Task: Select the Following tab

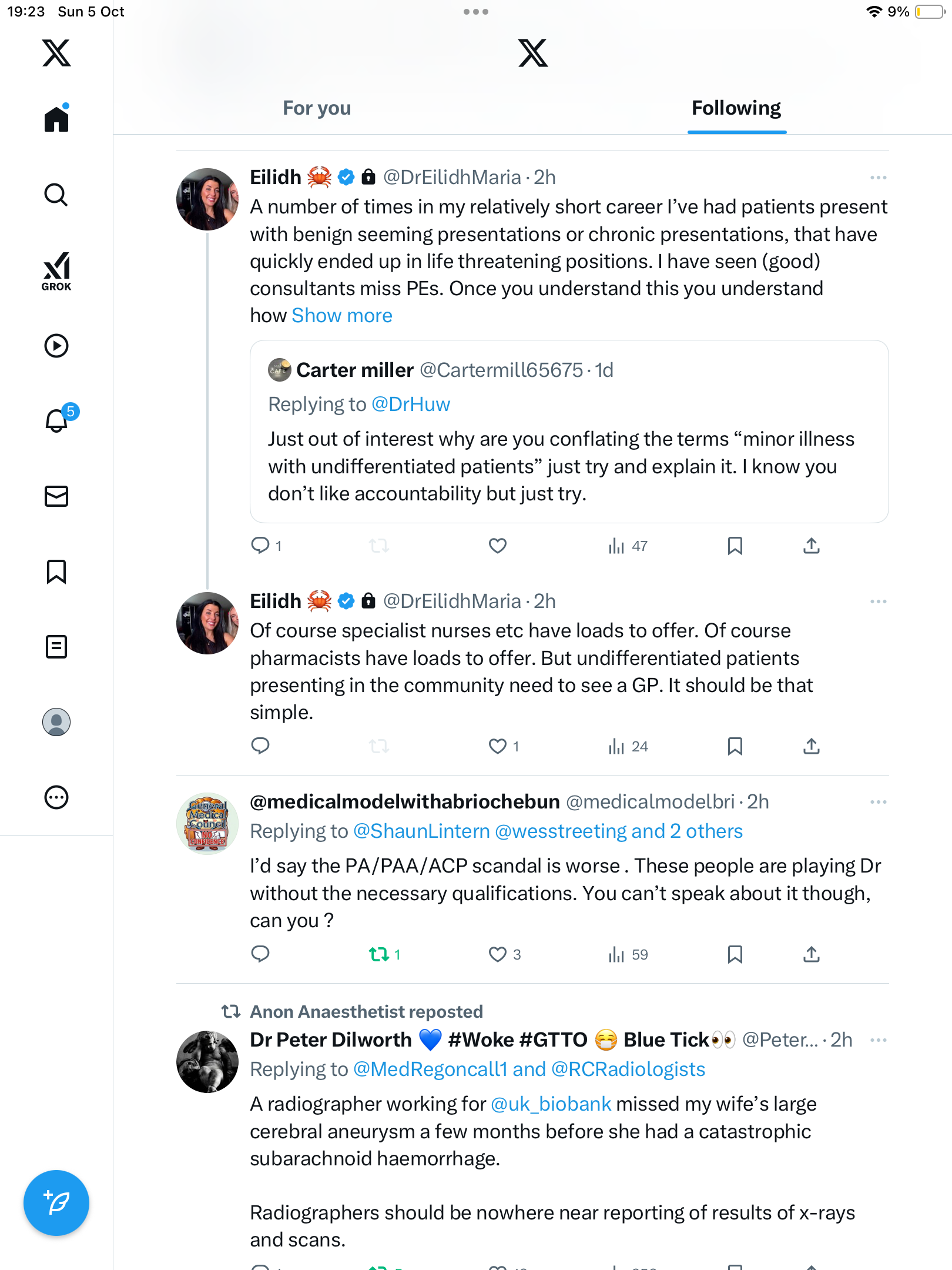Action: point(736,108)
